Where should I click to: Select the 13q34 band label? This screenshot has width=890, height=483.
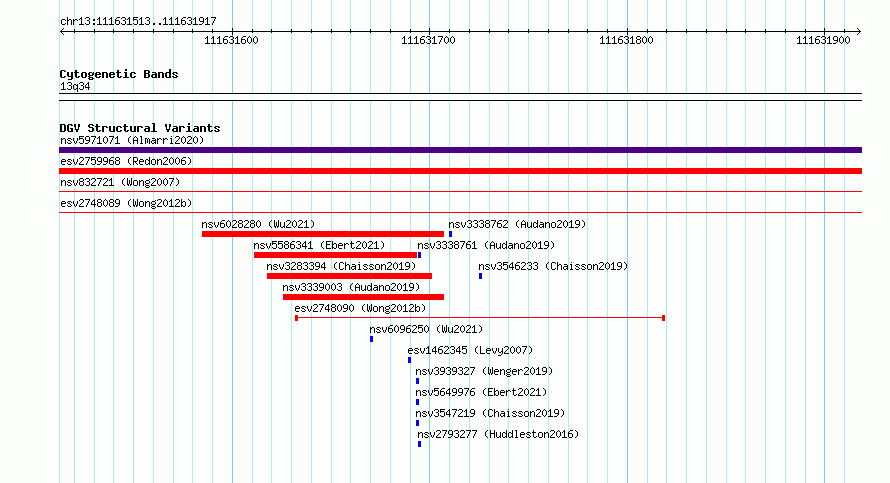coord(75,86)
